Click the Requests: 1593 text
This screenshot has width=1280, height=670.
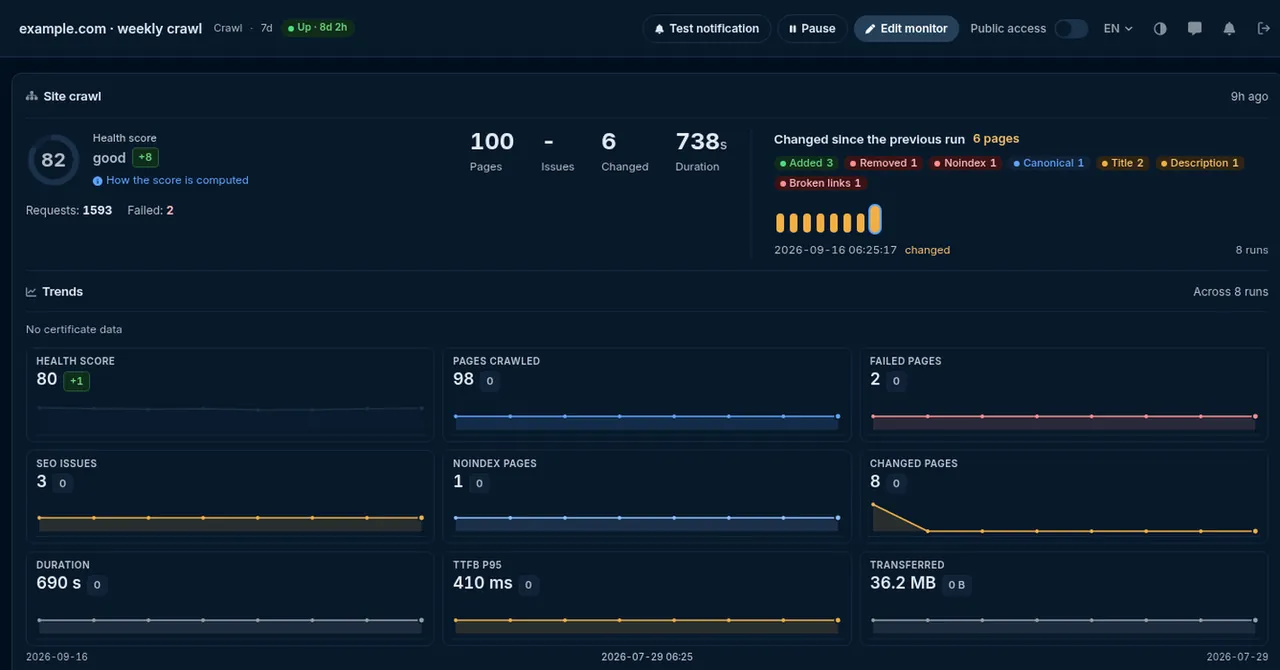tap(69, 211)
